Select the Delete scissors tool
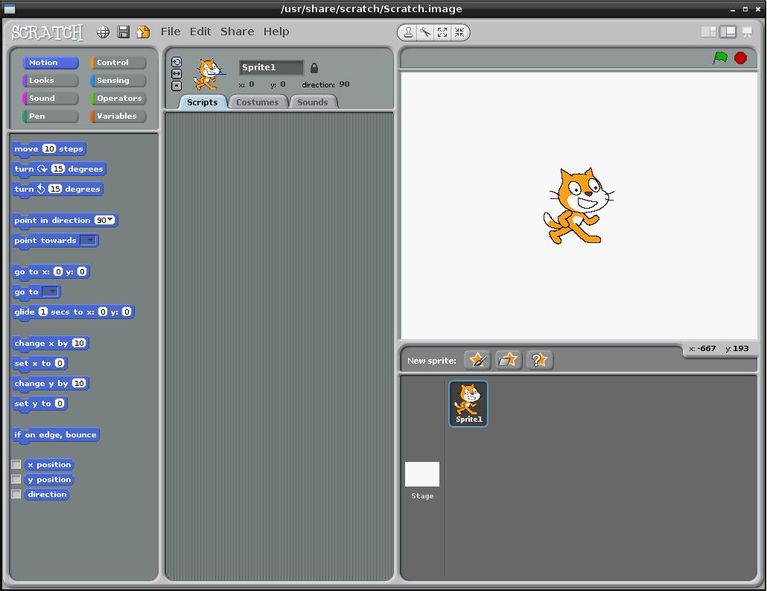Viewport: 767px width, 591px height. pyautogui.click(x=425, y=32)
